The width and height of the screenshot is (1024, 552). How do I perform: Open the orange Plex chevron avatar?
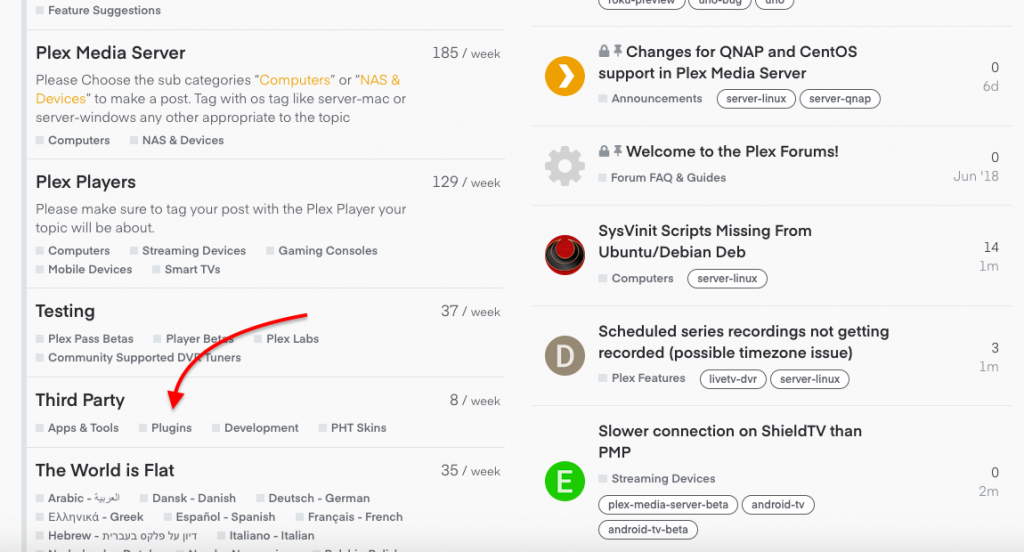565,76
